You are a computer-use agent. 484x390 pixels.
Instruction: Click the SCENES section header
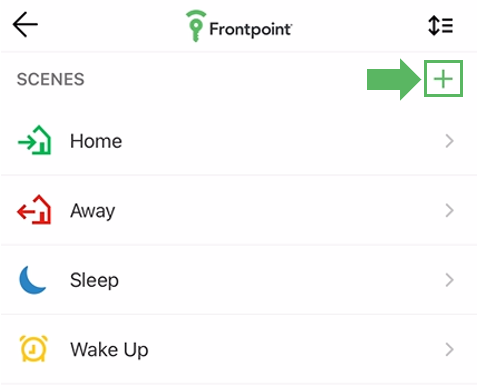pyautogui.click(x=51, y=79)
